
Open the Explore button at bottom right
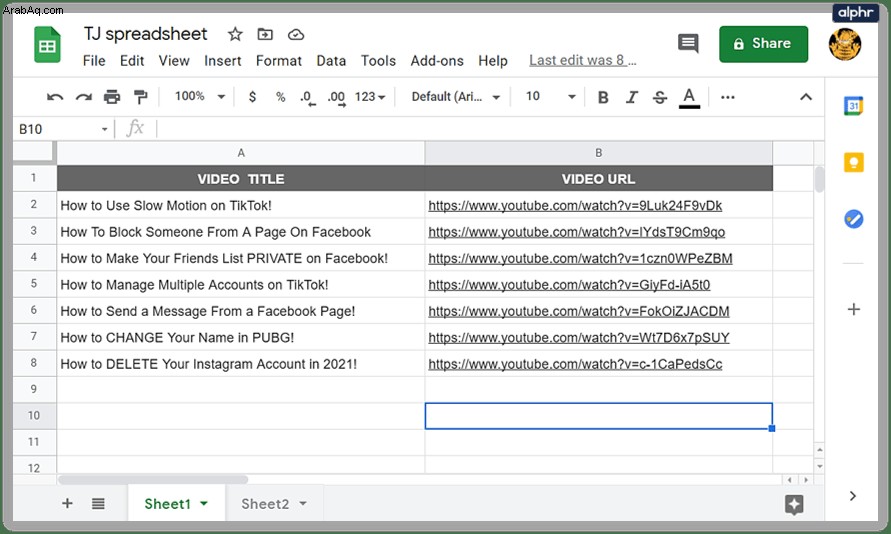point(794,504)
